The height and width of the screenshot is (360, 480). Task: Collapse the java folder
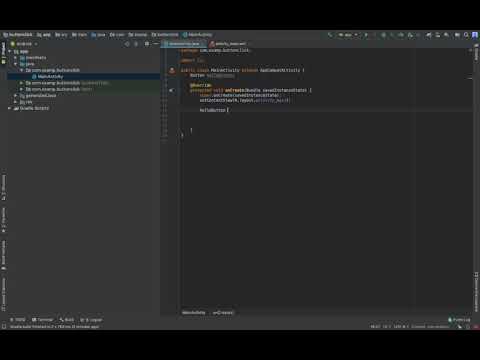click(x=15, y=64)
